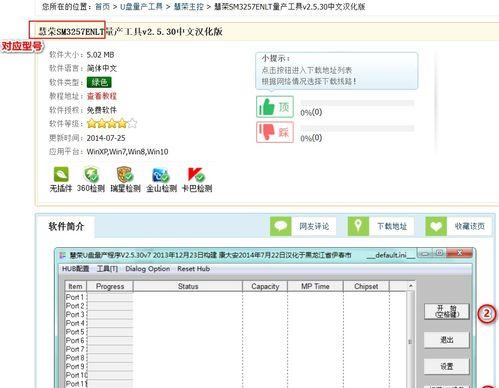Viewport: 499px width, 388px height.
Task: Click the Port 1 progress bar
Action: (110, 297)
